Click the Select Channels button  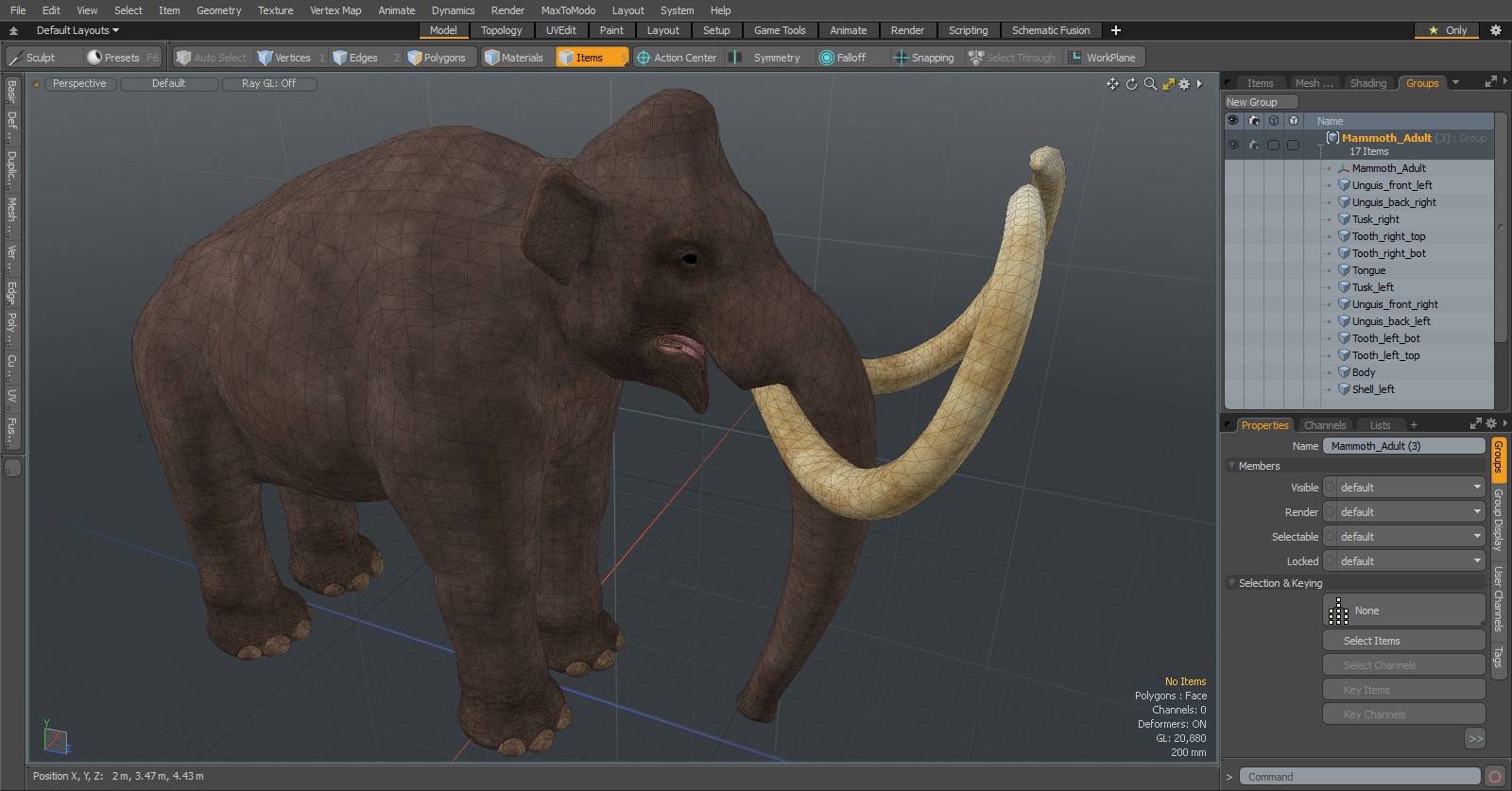[x=1404, y=665]
